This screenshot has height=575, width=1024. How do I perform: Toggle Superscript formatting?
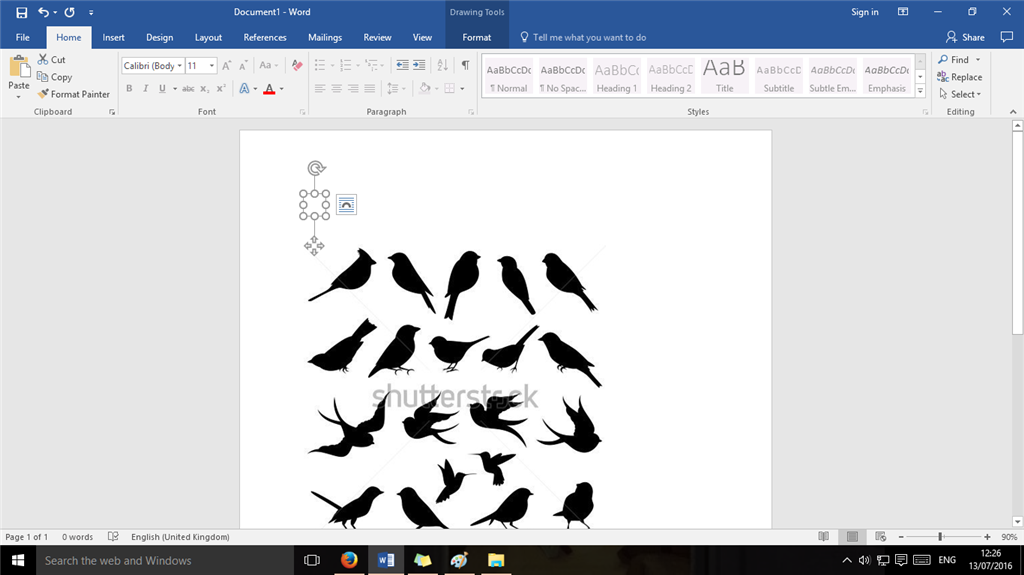point(221,88)
